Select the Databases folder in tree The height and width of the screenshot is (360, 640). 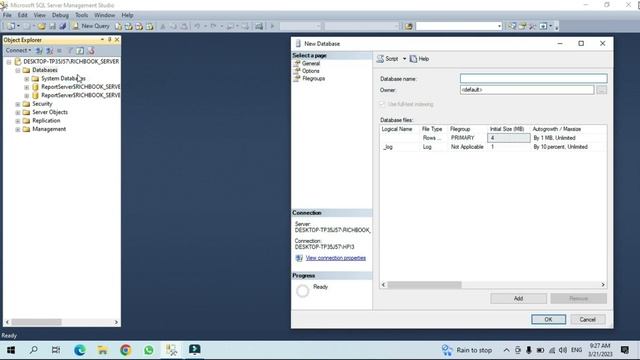coord(44,70)
